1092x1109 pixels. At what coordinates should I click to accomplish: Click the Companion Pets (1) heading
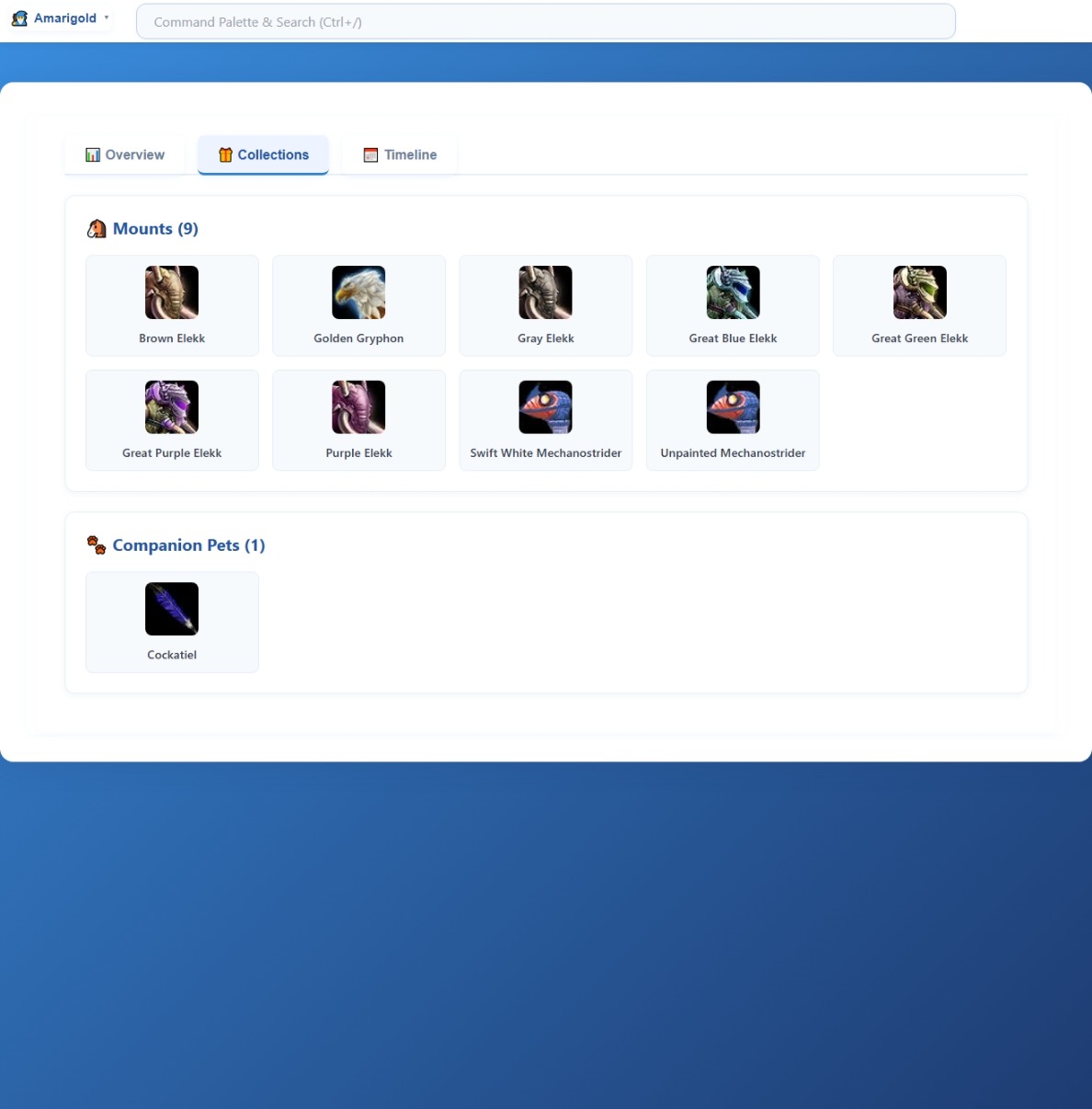tap(188, 545)
